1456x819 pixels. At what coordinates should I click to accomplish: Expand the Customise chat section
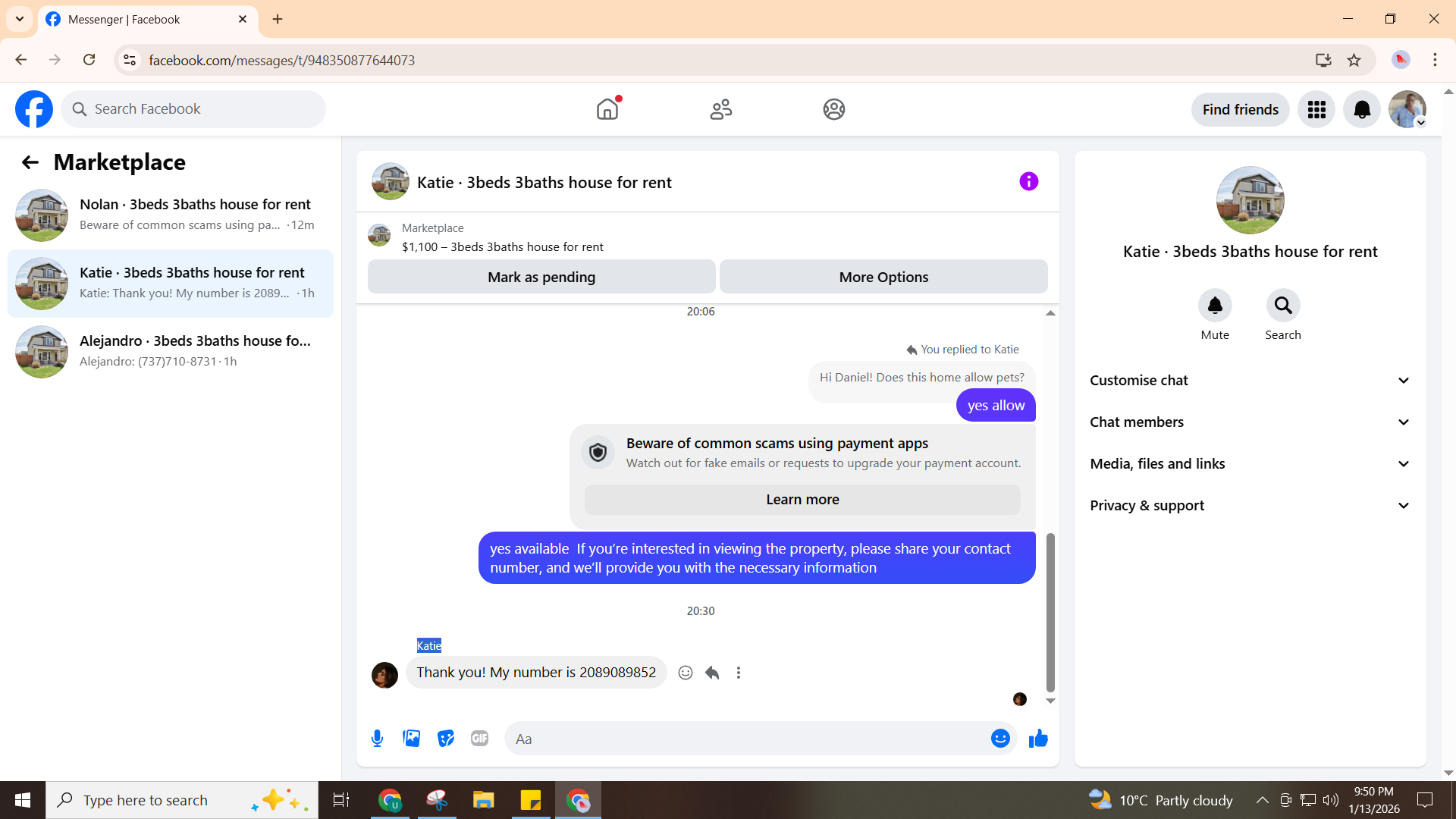tap(1250, 381)
